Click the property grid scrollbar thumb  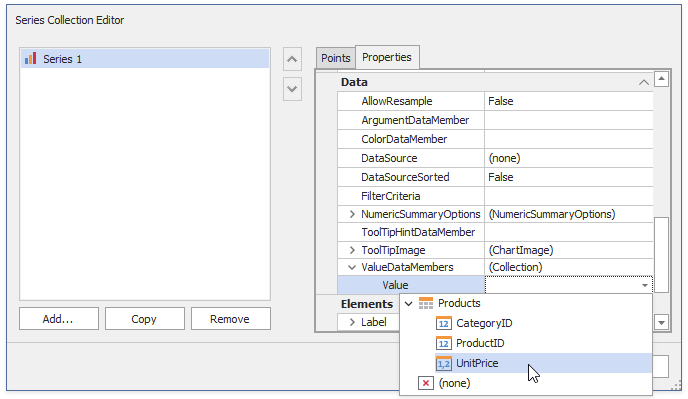[x=661, y=255]
